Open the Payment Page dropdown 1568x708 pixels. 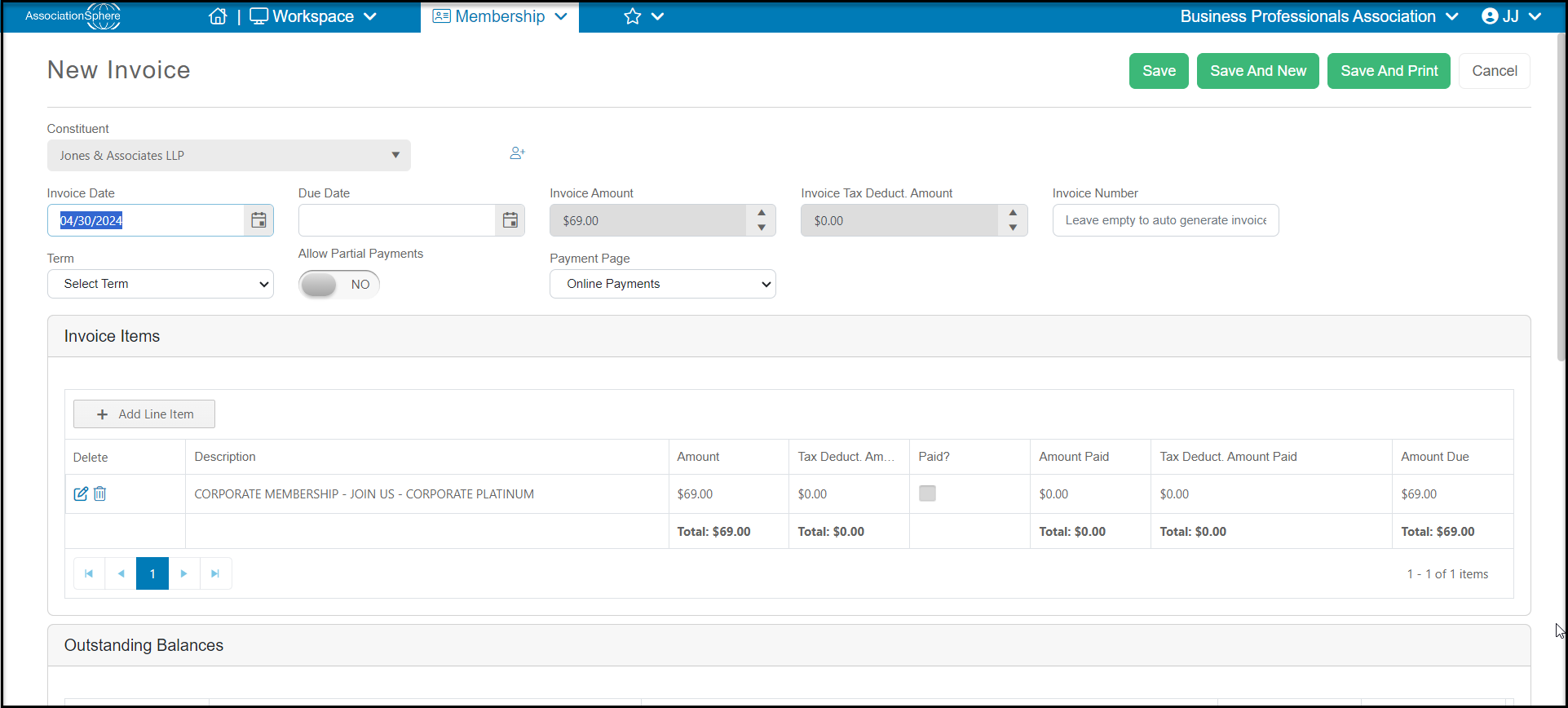tap(663, 284)
